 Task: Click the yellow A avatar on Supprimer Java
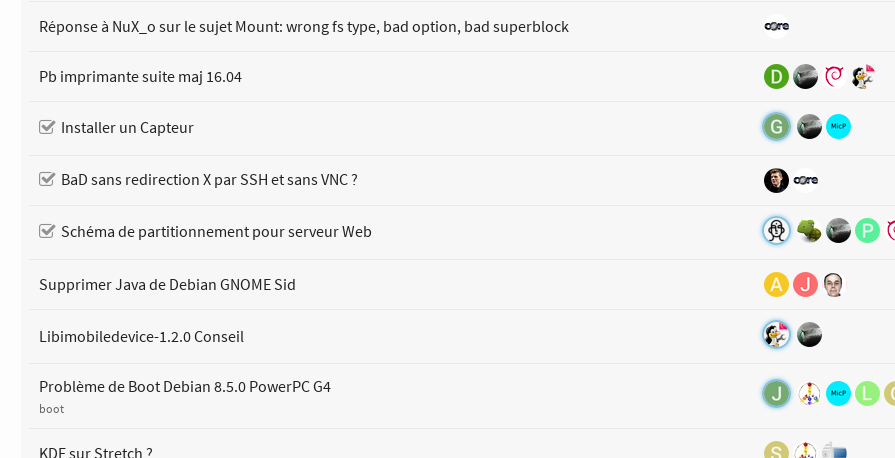776,285
